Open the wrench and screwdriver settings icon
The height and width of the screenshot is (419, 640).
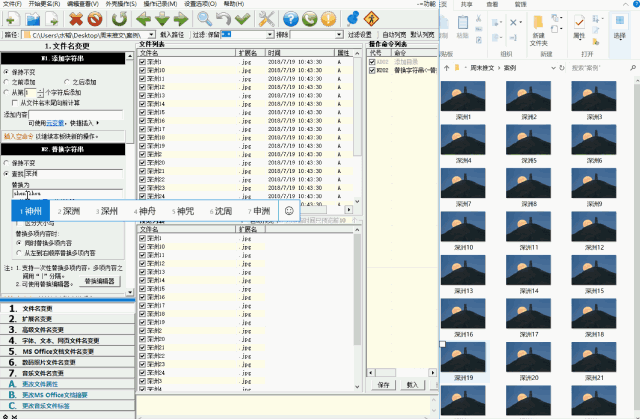click(x=266, y=19)
